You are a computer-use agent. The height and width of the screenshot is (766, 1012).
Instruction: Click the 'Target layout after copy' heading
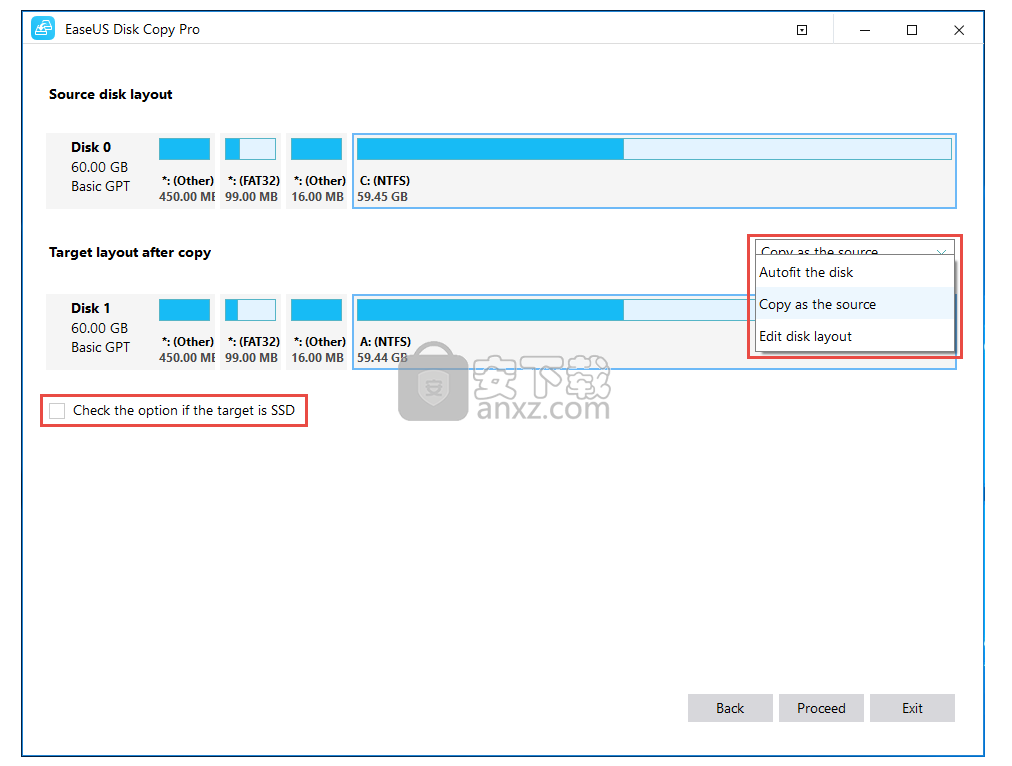(x=130, y=252)
